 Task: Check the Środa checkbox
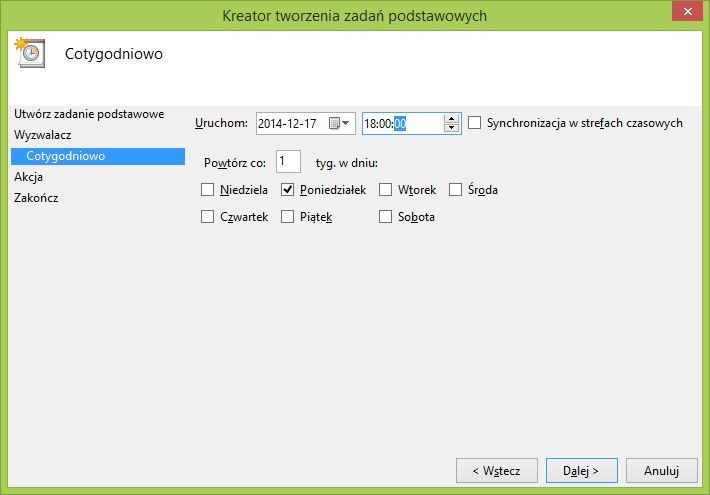point(456,189)
